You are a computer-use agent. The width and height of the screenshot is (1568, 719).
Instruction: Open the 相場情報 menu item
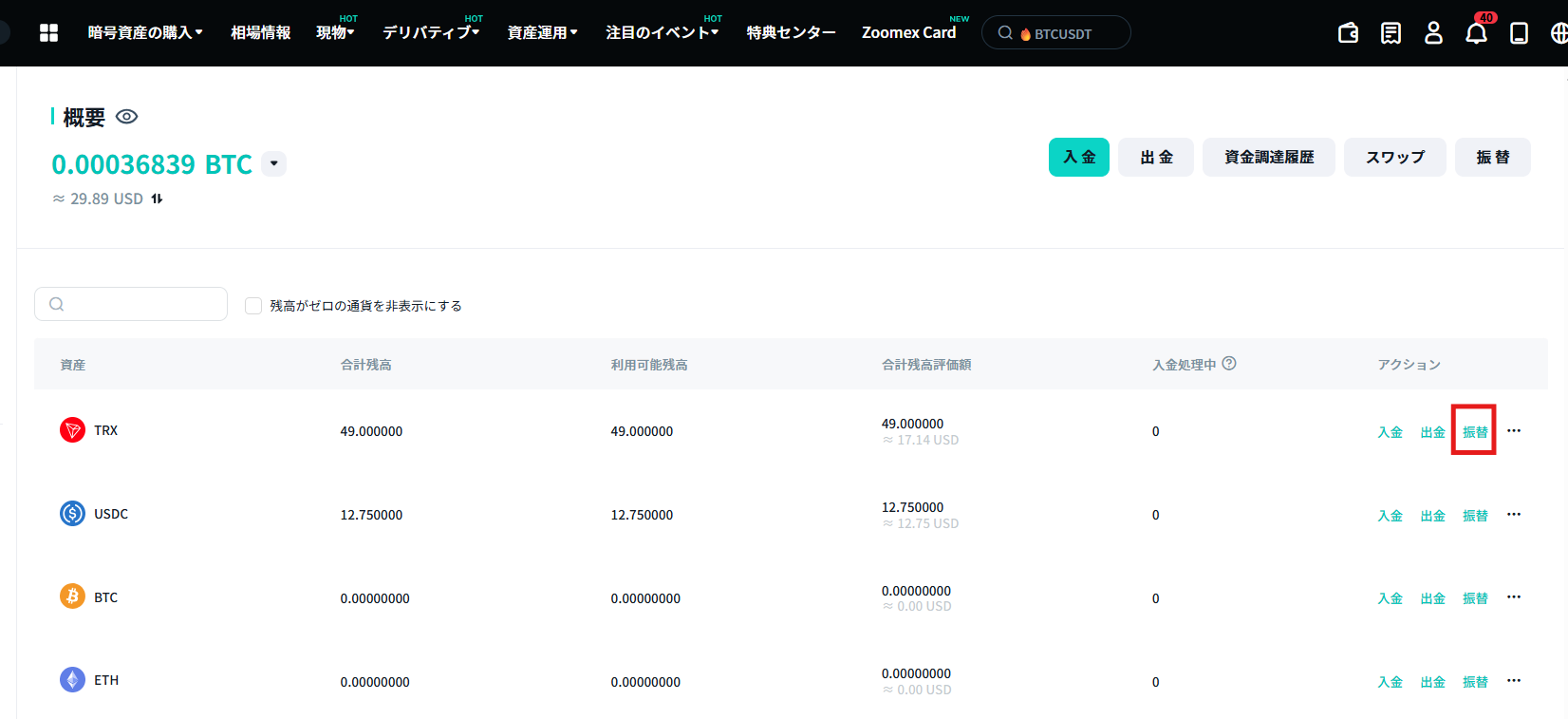tap(261, 32)
